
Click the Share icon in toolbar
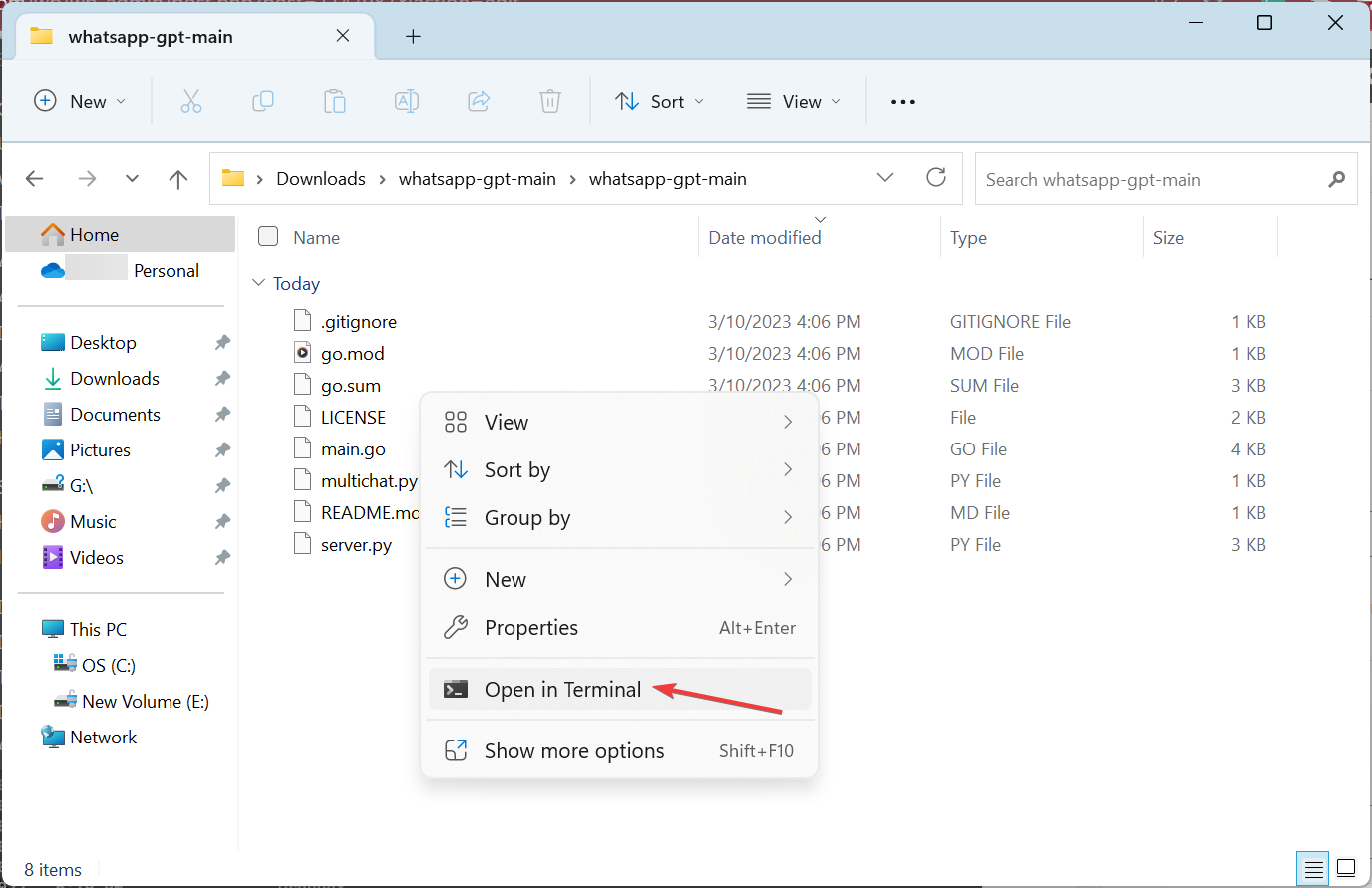[479, 101]
